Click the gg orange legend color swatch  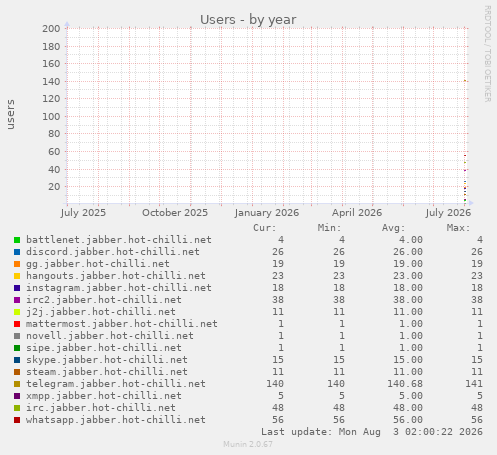17,264
